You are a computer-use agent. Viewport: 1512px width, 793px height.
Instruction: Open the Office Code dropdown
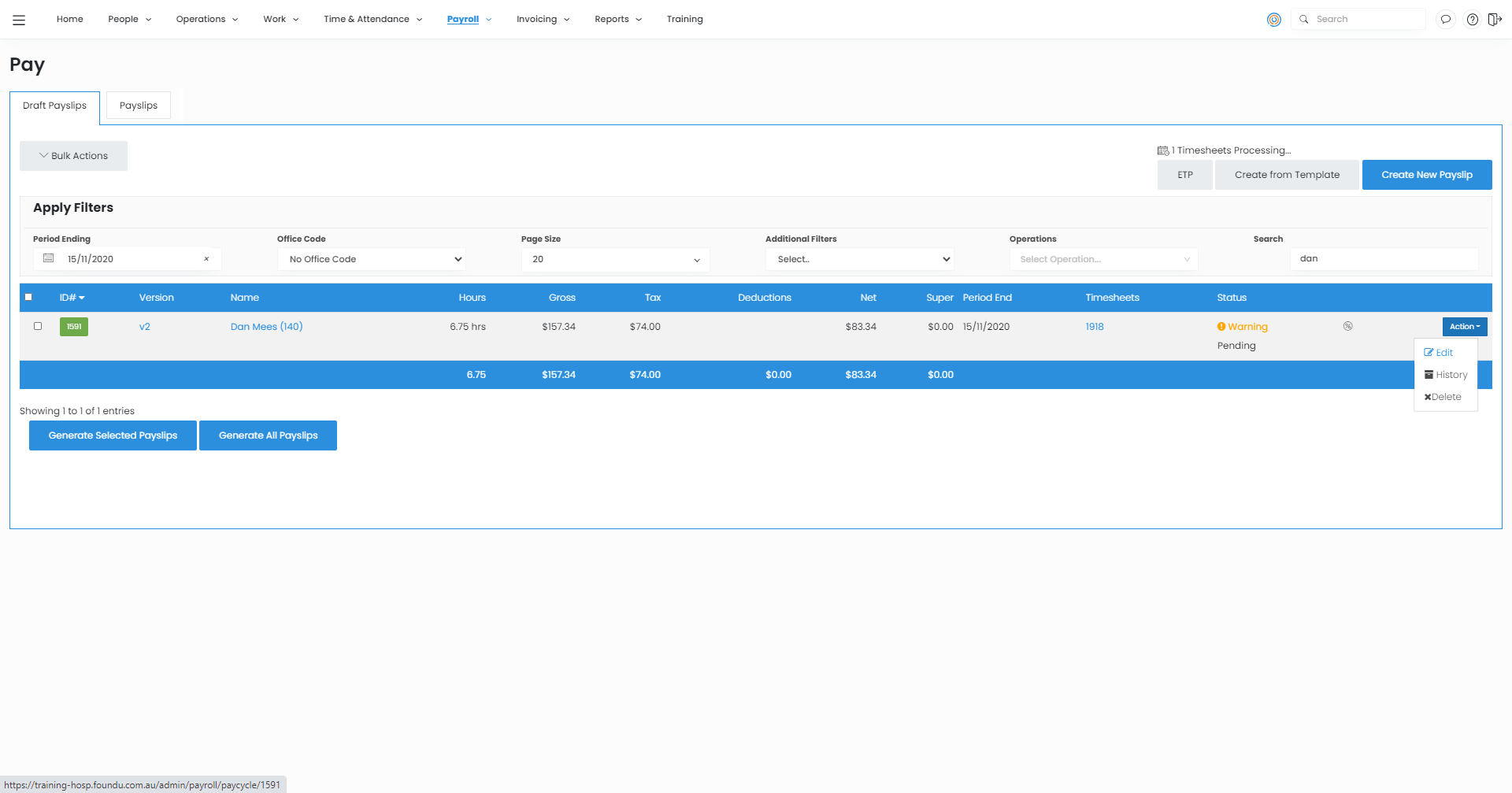click(x=371, y=259)
